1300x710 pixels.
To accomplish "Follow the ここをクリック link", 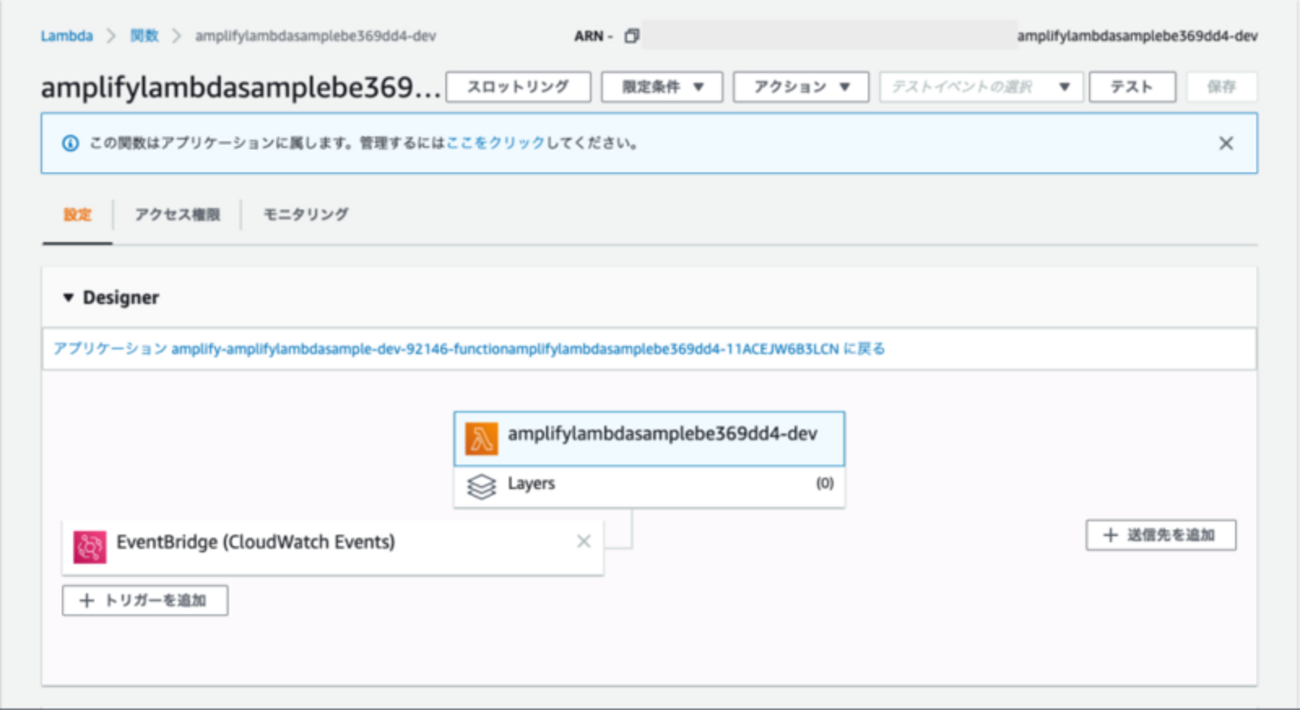I will pos(496,143).
